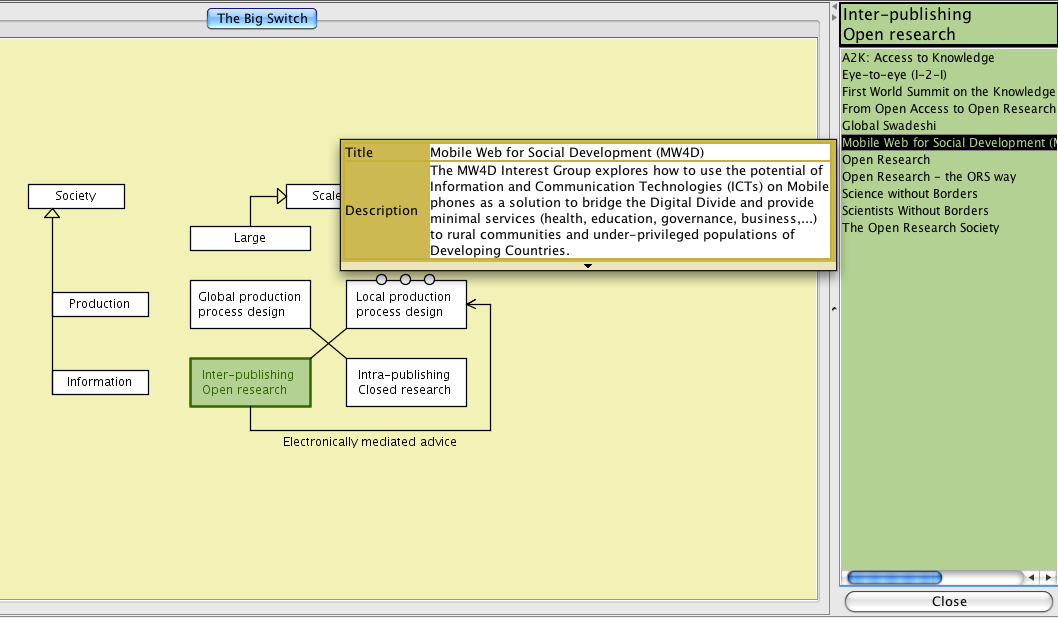Screen dimensions: 1058x618
Task: Expand the popup with the down triangle
Action: click(588, 266)
